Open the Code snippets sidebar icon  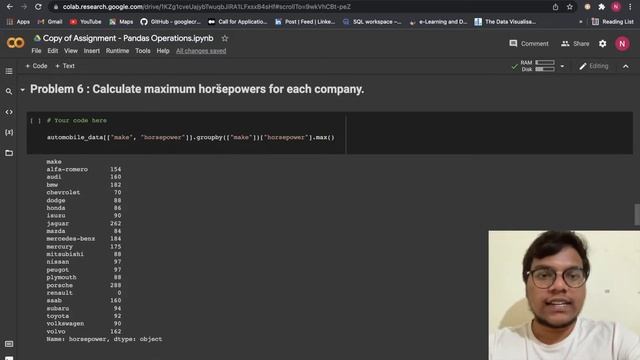9,112
